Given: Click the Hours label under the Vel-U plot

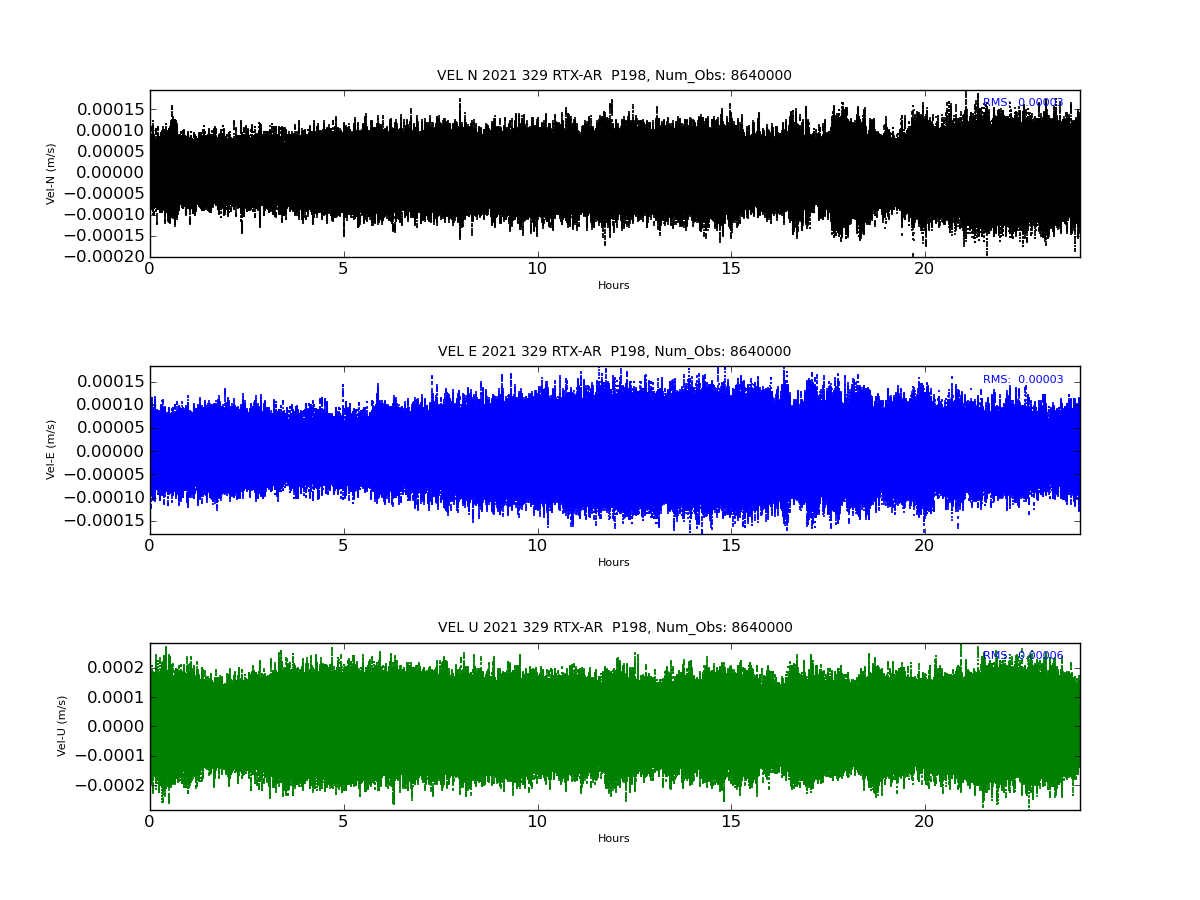Looking at the screenshot, I should pyautogui.click(x=614, y=839).
